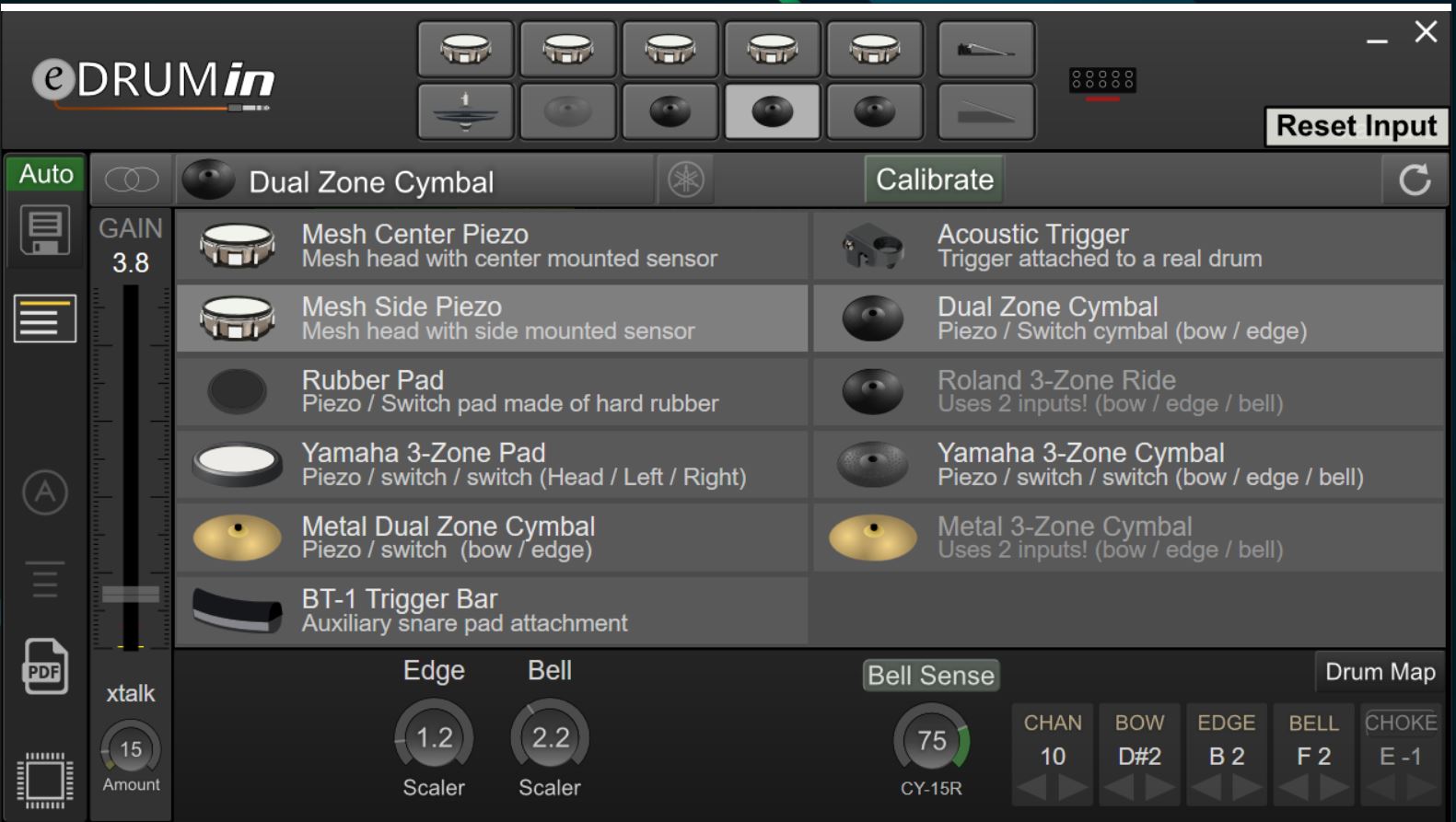
Task: Click the cymbal icon beside the Dual Zone Cymbal title
Action: 208,179
